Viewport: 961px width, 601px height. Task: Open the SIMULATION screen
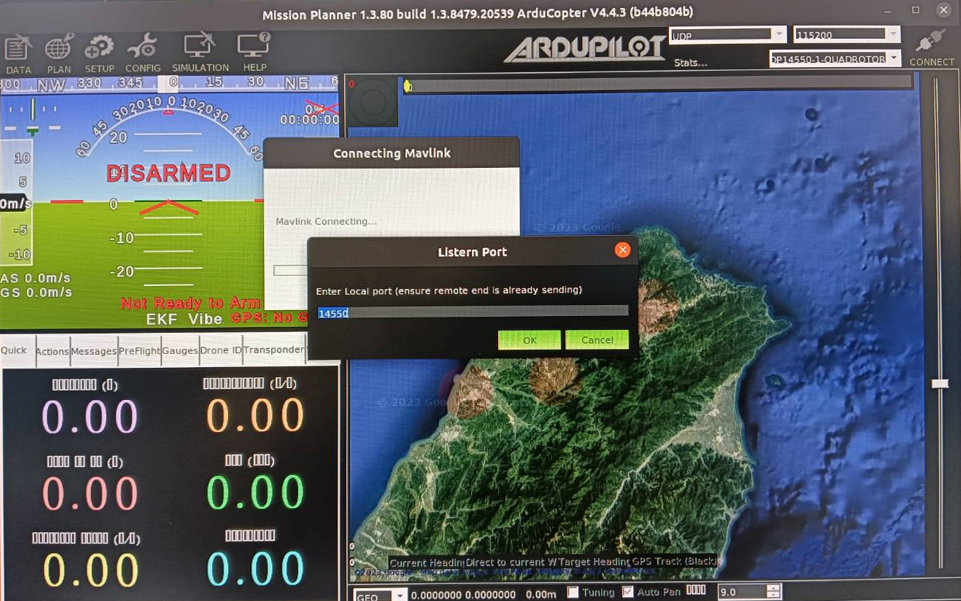coord(200,54)
